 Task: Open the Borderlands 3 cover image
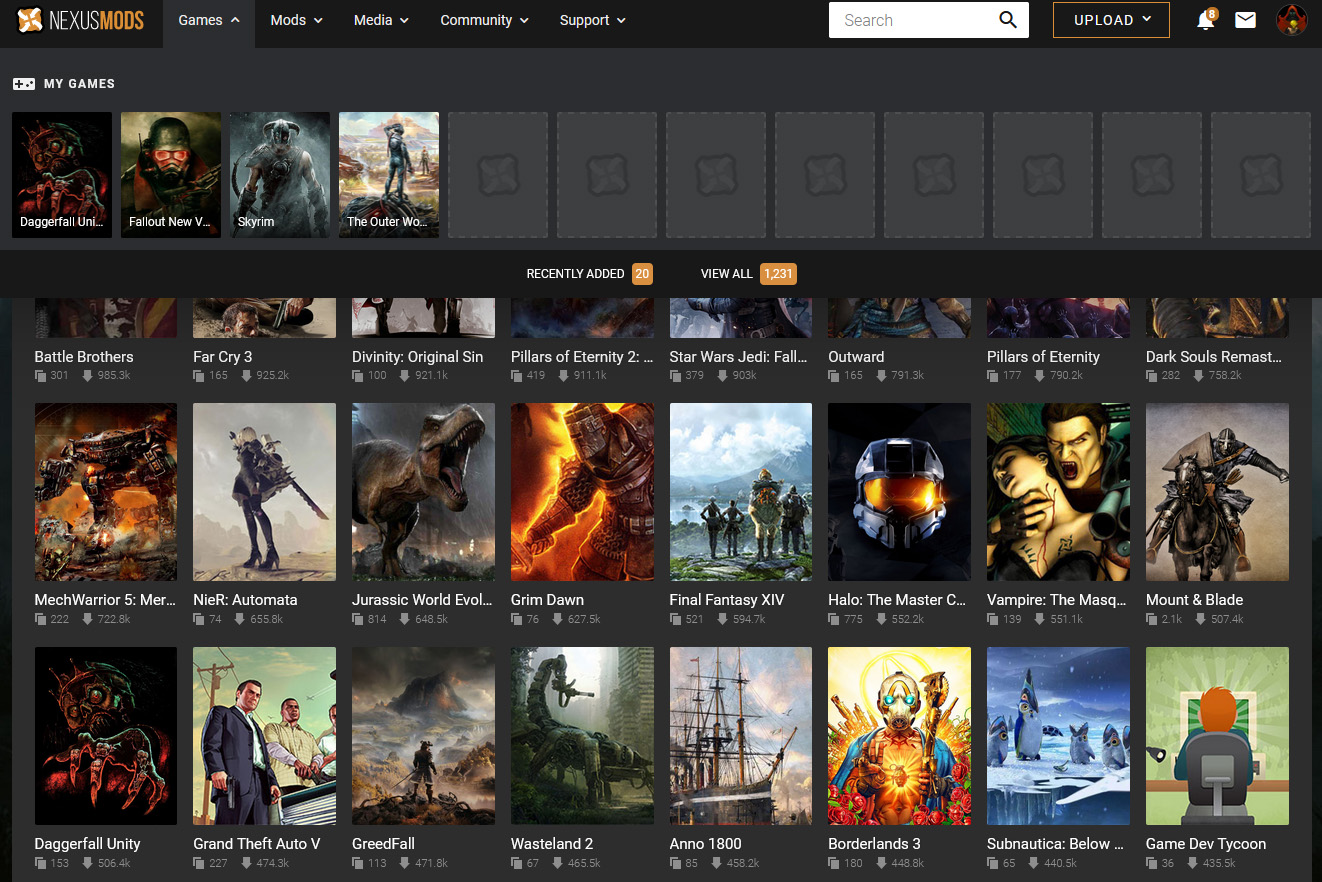click(899, 736)
